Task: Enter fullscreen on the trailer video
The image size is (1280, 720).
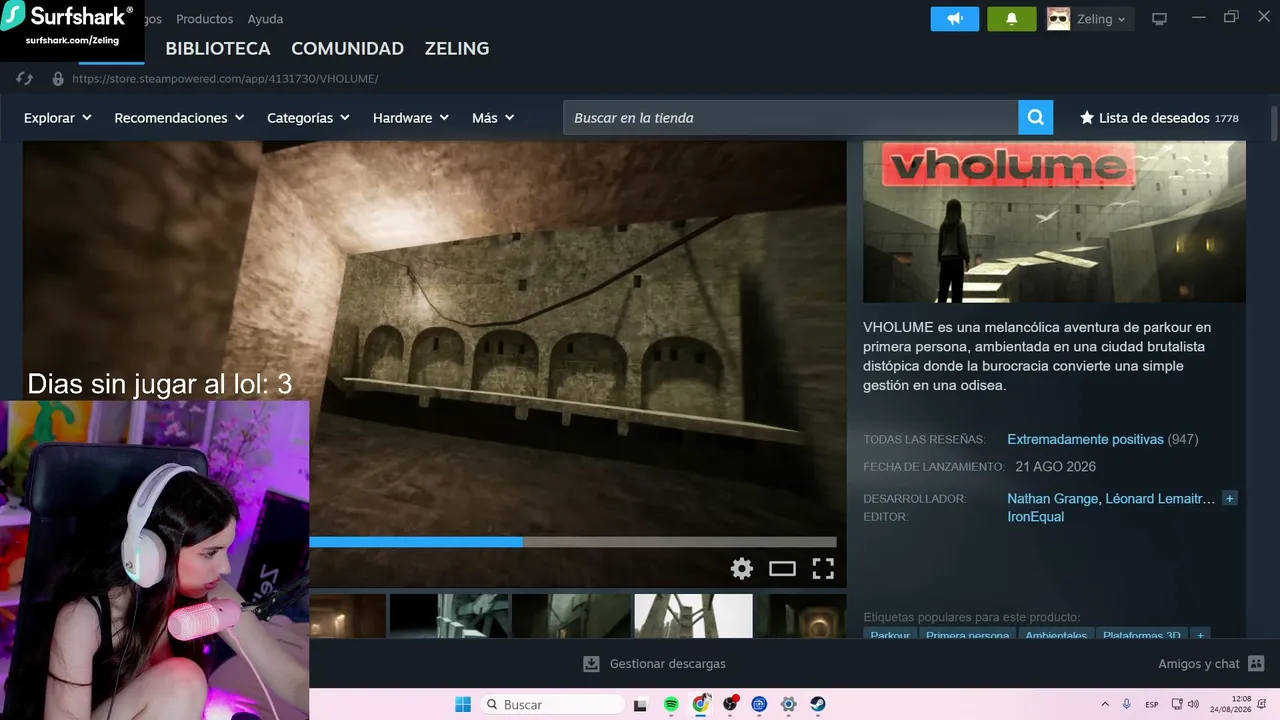Action: coord(823,569)
